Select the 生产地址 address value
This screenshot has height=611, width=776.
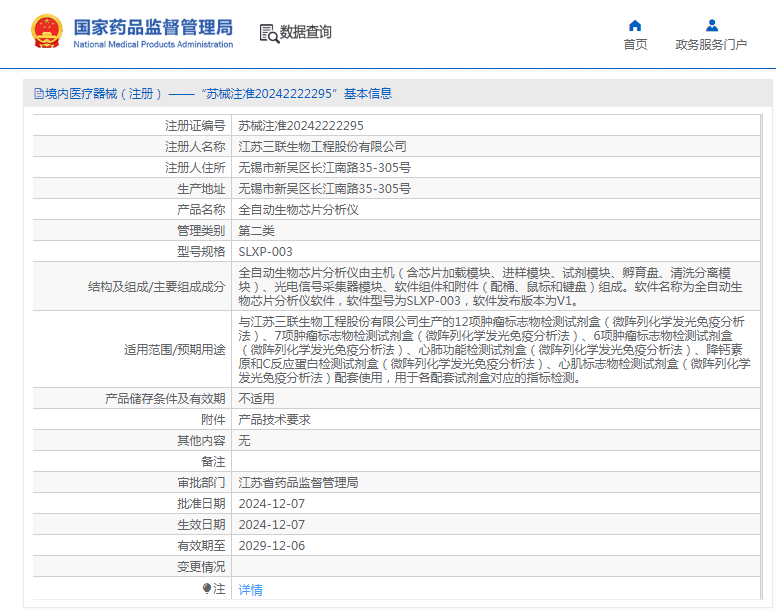pyautogui.click(x=324, y=188)
